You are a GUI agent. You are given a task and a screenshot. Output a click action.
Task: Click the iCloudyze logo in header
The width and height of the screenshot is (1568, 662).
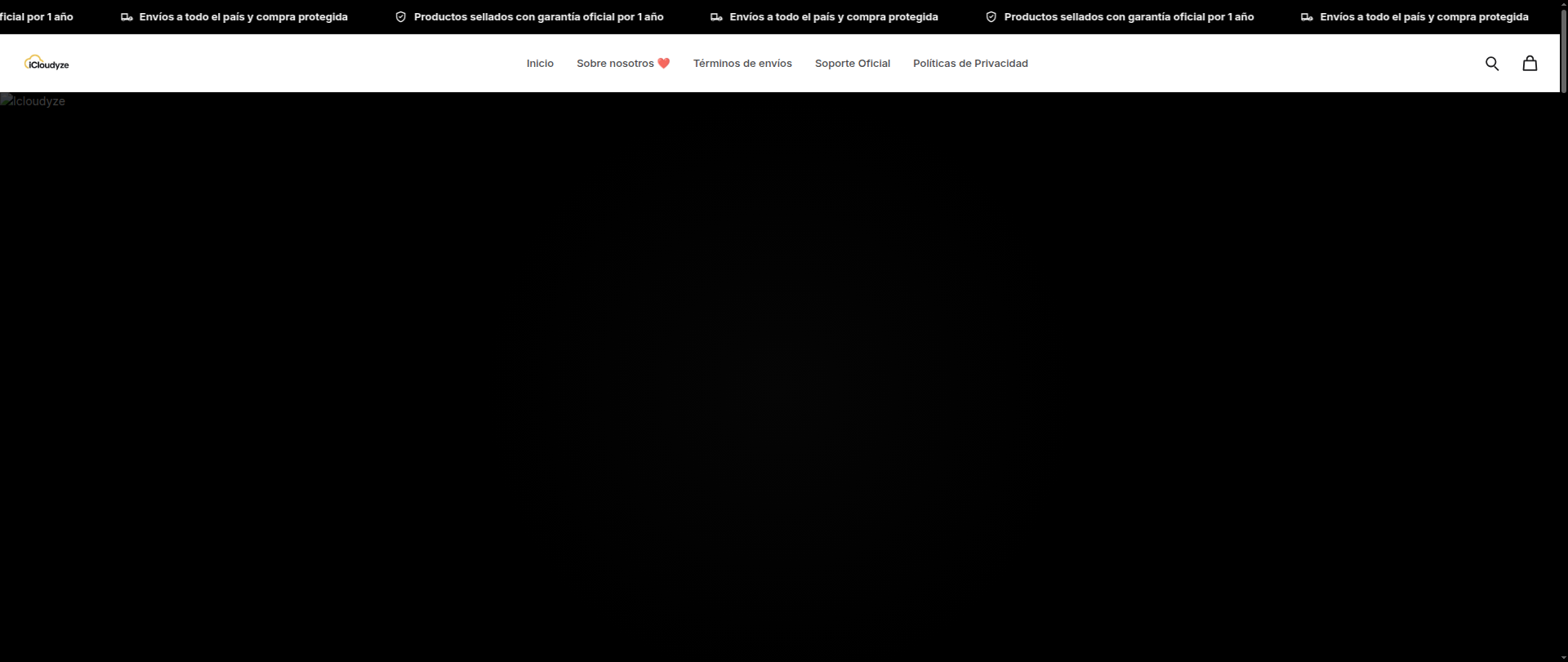(47, 63)
